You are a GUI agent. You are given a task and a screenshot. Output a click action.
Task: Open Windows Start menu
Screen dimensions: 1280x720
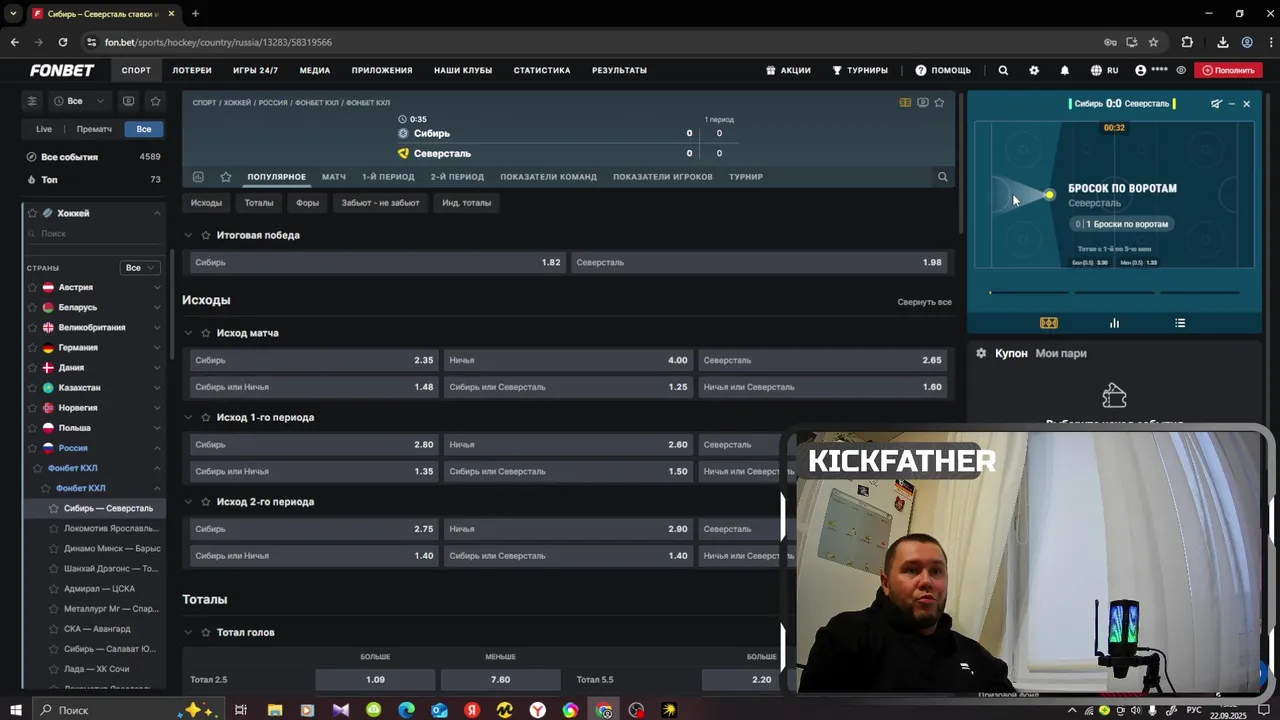click(16, 710)
